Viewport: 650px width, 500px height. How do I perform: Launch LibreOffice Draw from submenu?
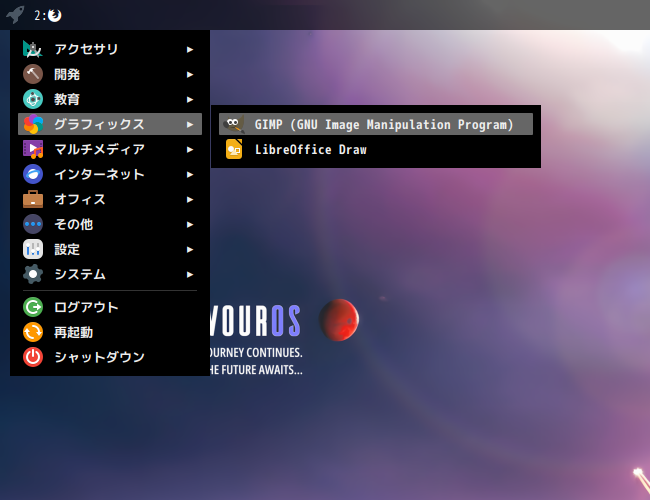coord(376,149)
